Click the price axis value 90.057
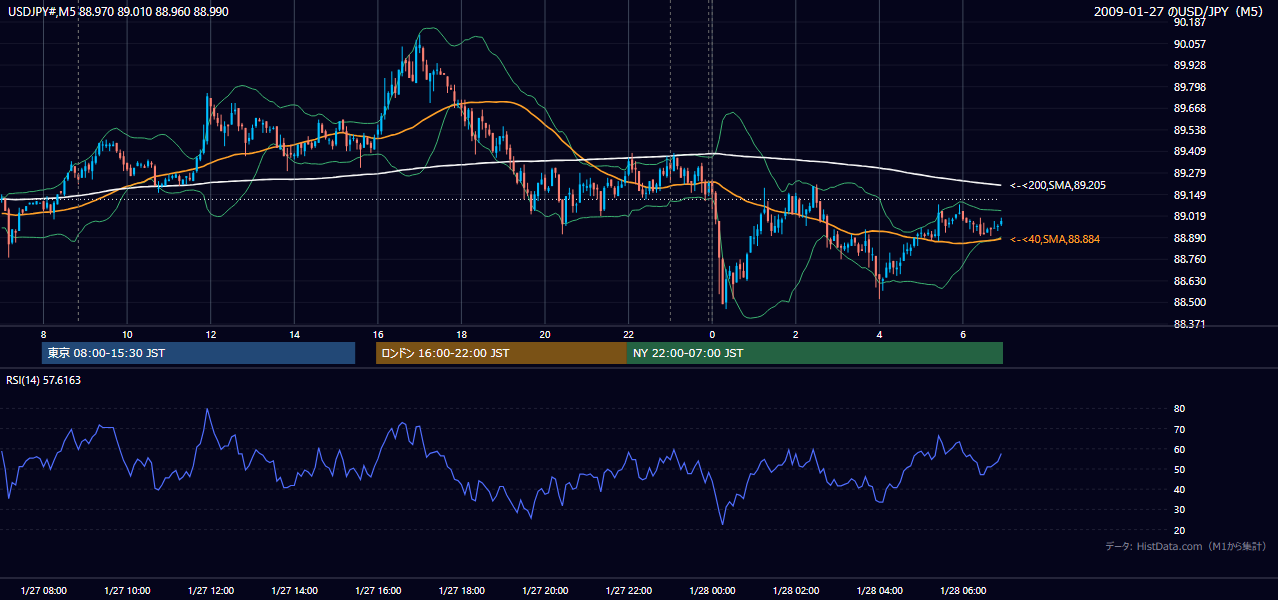1278x600 pixels. pos(1190,44)
